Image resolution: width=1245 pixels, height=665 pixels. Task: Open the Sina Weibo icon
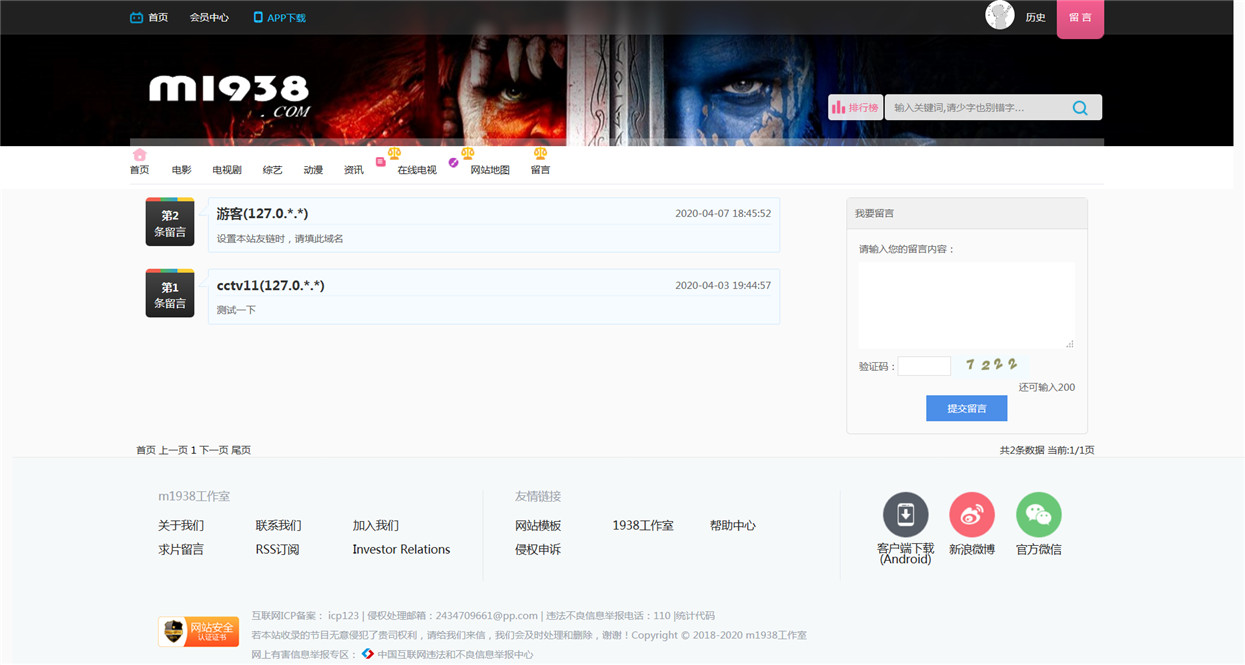coord(972,515)
